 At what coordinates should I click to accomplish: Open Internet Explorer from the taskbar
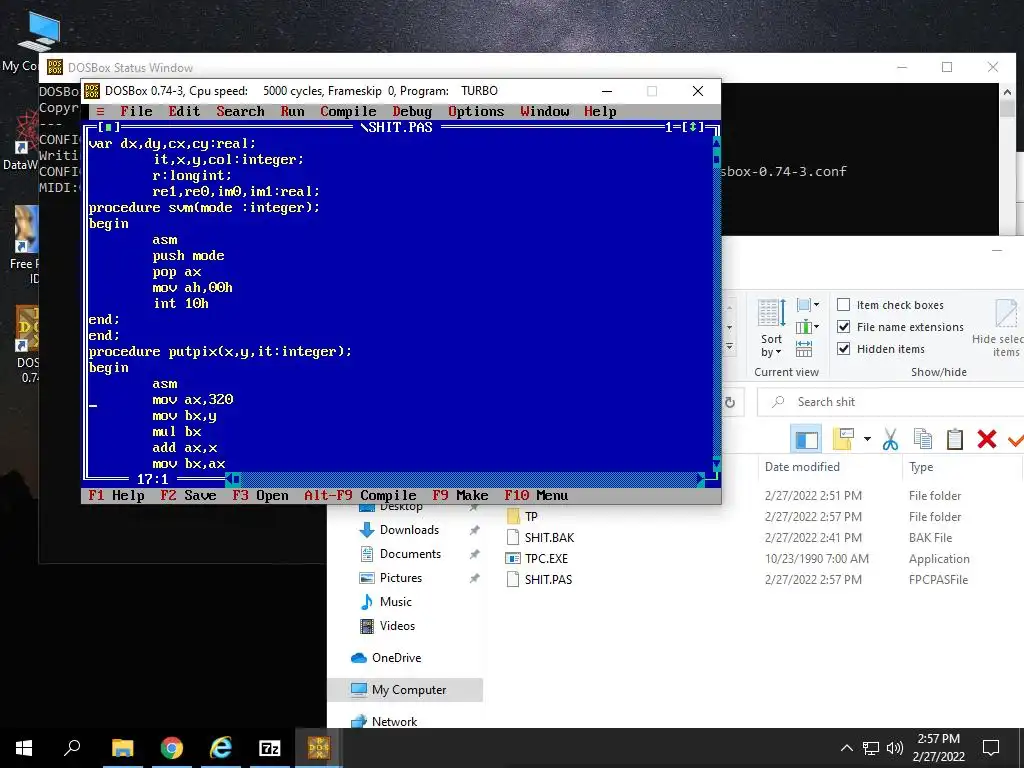coord(221,748)
